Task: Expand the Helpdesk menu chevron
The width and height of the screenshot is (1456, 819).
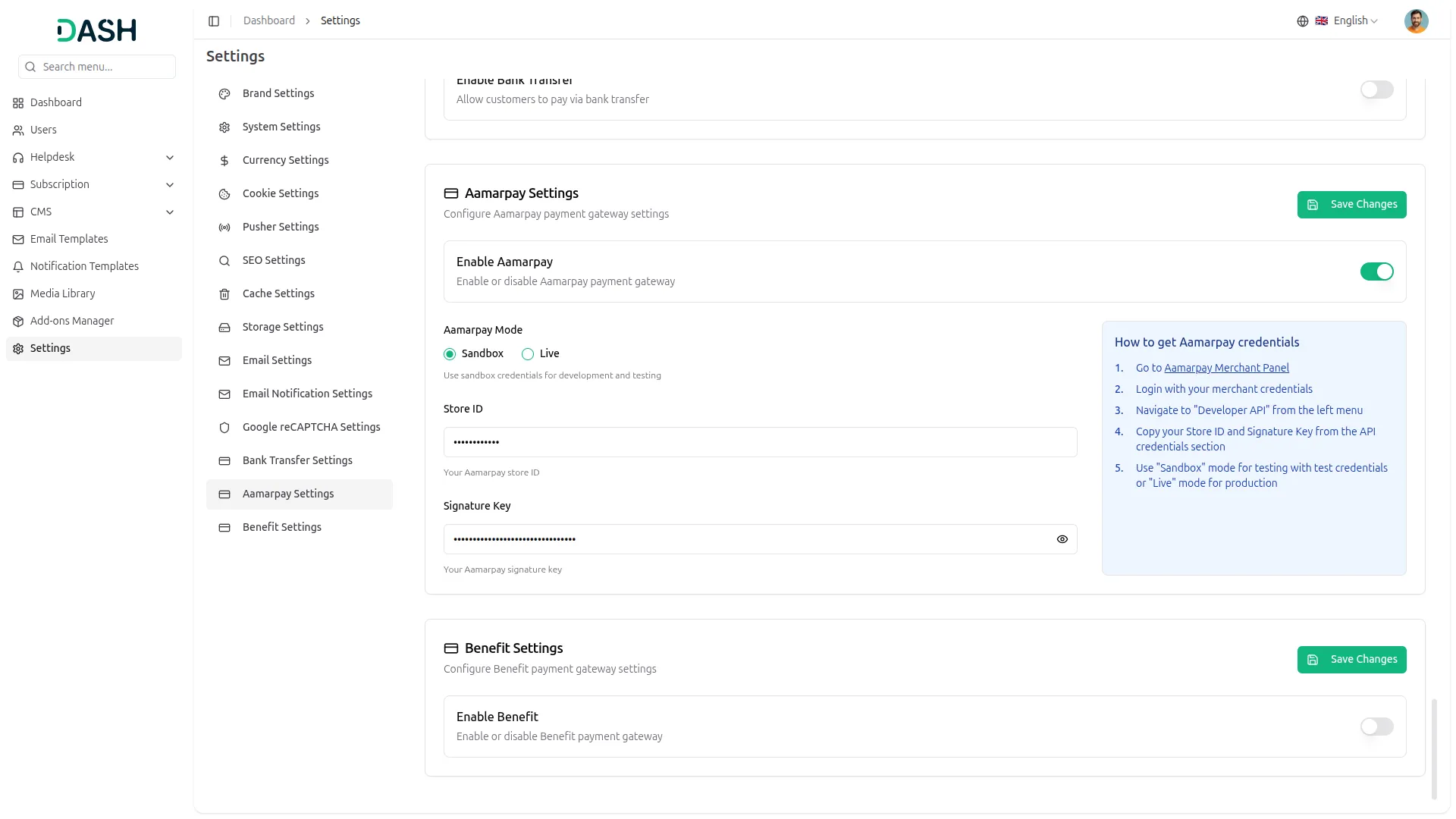Action: click(x=170, y=158)
